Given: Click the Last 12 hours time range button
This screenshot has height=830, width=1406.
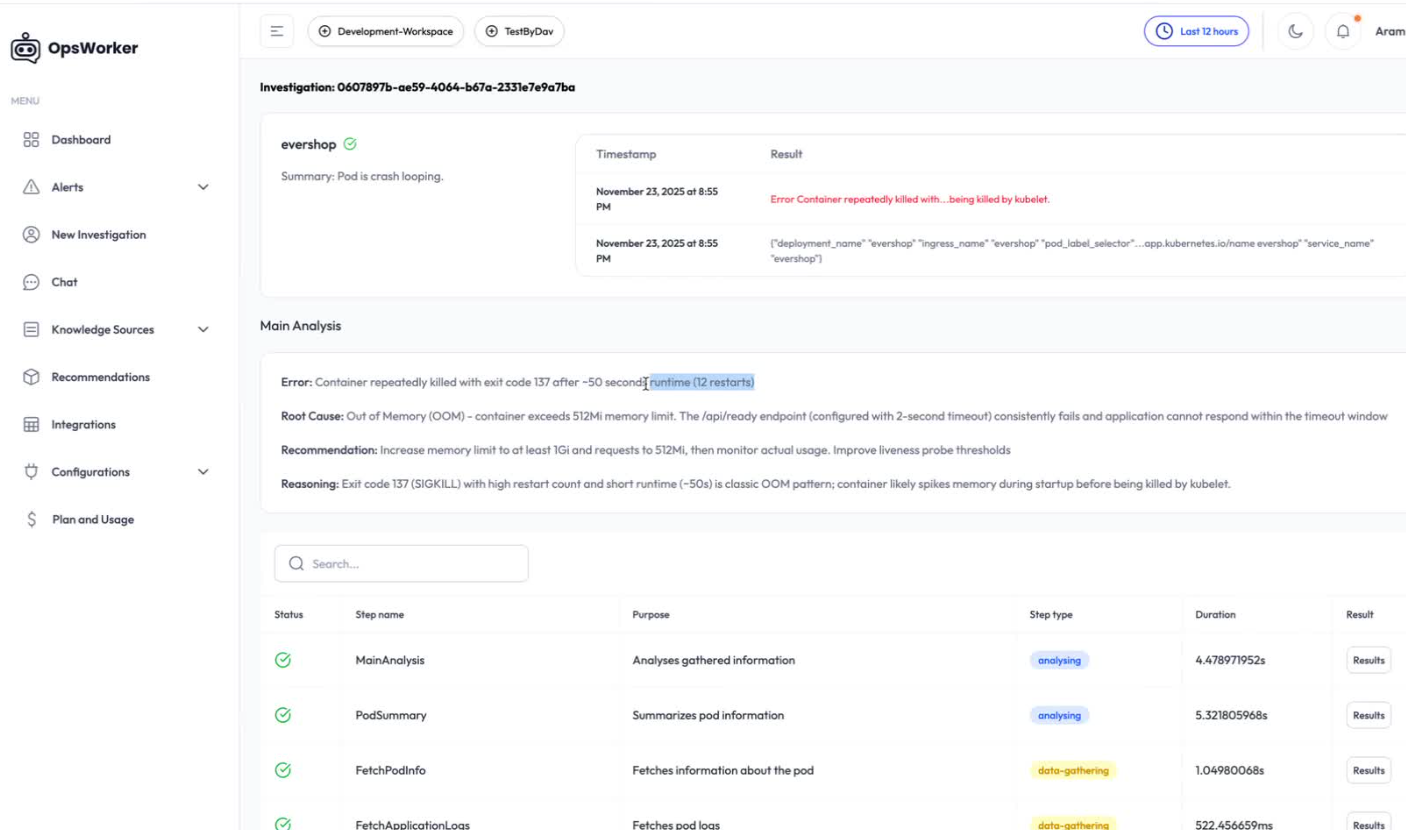Looking at the screenshot, I should pyautogui.click(x=1196, y=32).
